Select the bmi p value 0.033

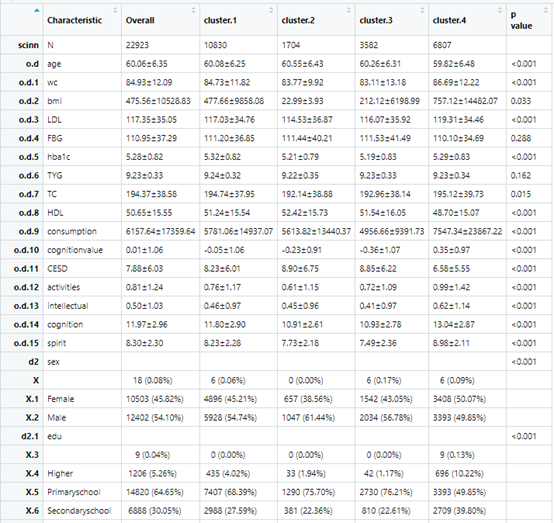pos(520,101)
